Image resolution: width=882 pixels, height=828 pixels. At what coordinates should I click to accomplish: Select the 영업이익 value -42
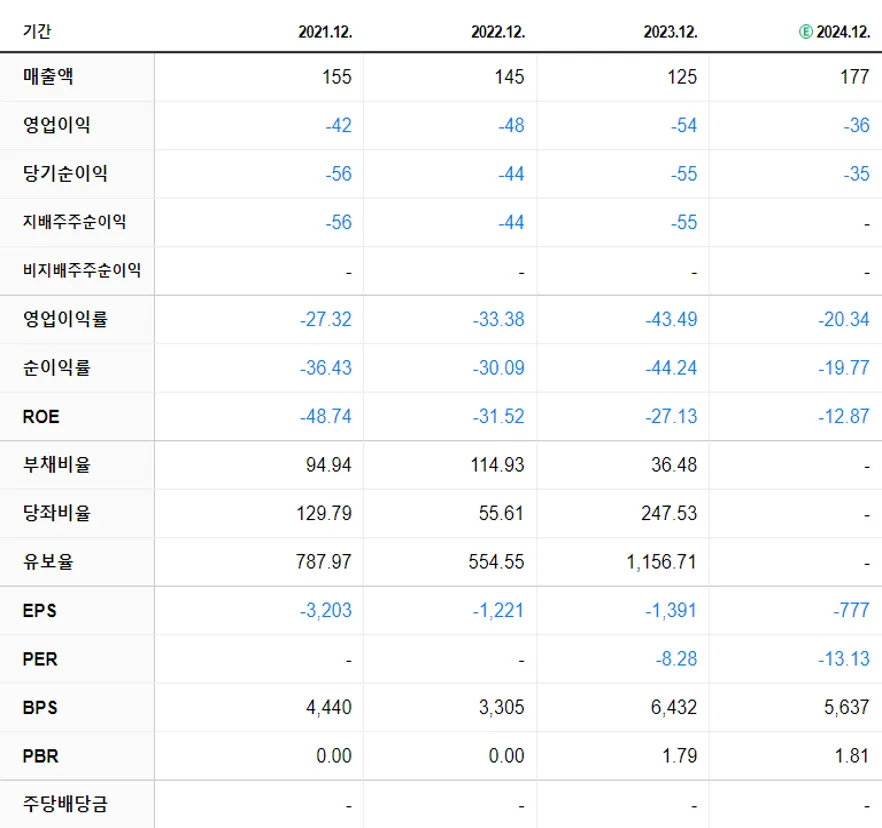coord(339,125)
